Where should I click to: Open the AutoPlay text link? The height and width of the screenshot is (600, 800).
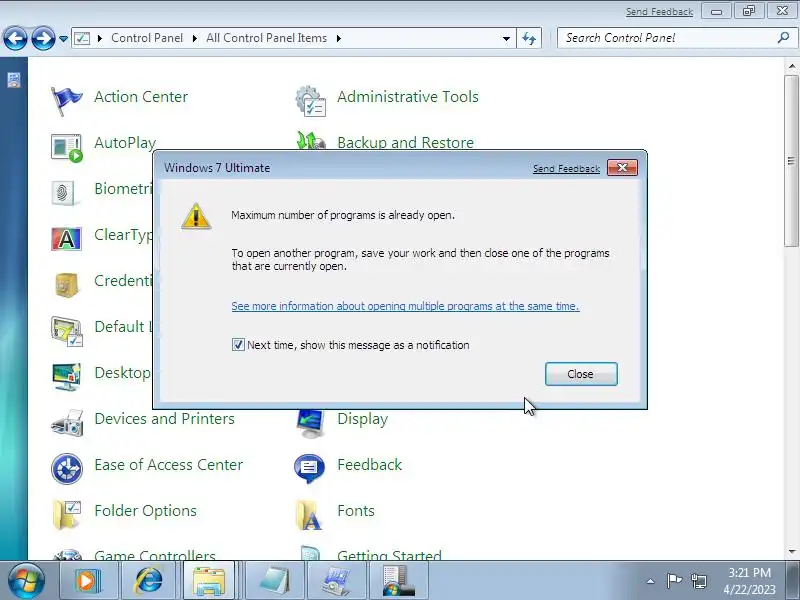tap(125, 143)
